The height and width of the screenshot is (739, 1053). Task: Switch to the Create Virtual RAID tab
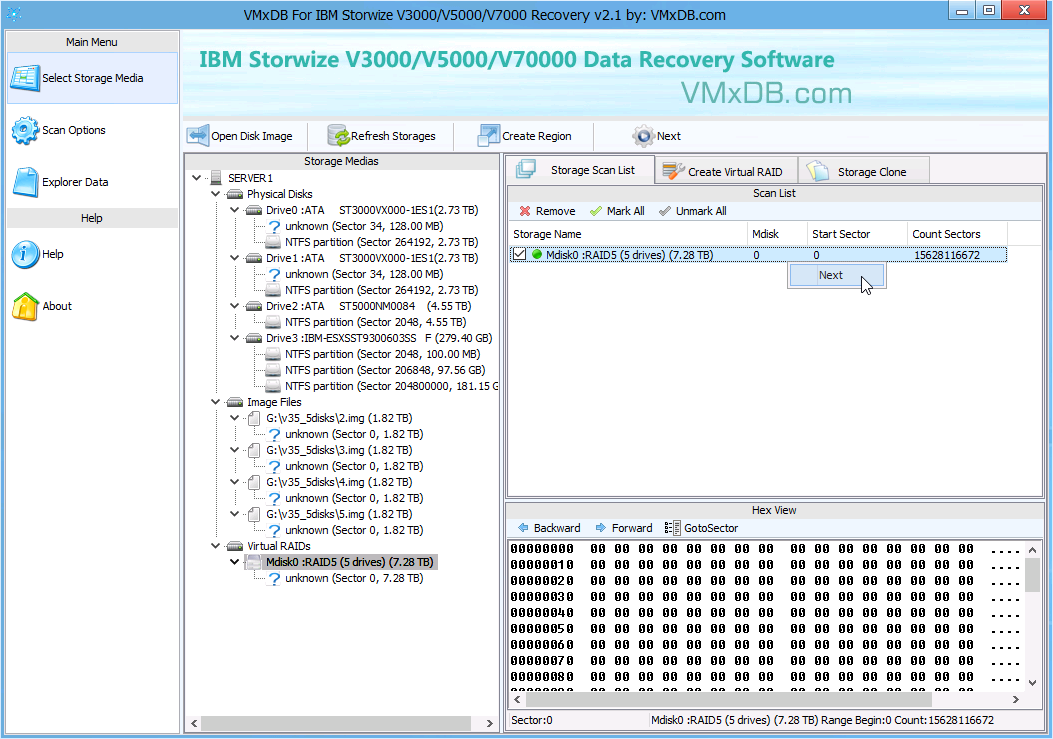[x=725, y=171]
